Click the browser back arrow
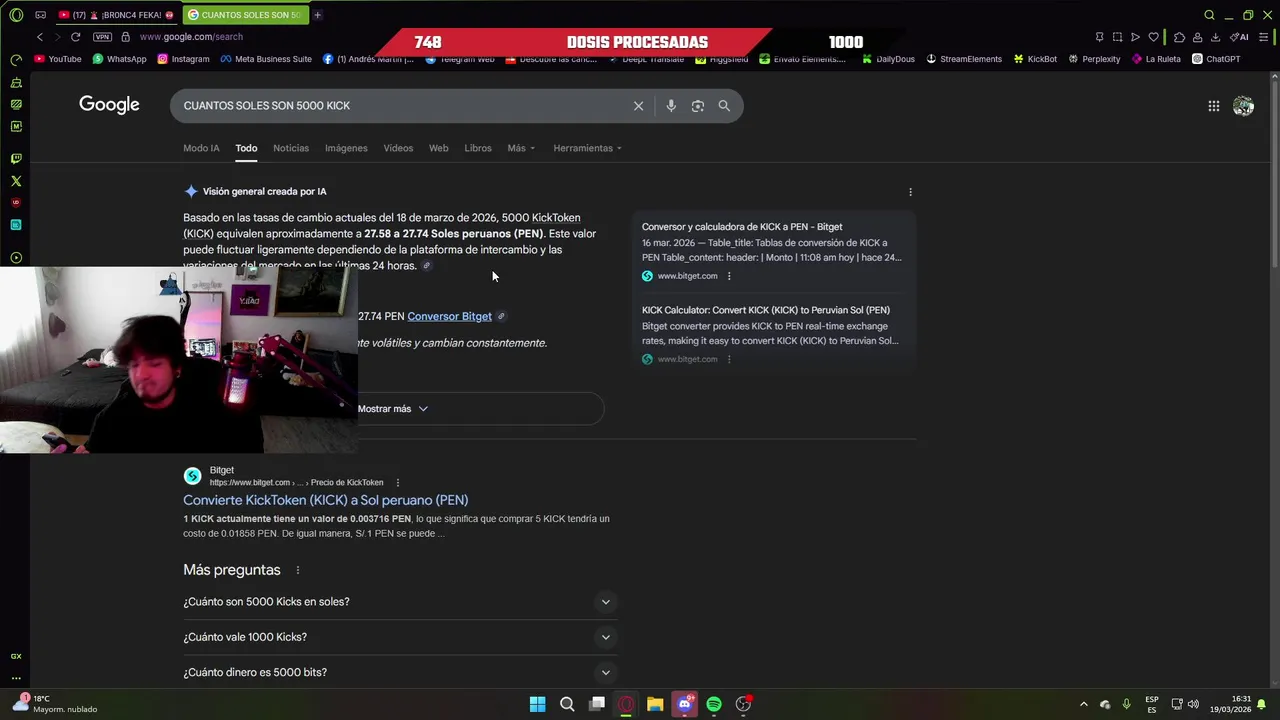 (40, 37)
